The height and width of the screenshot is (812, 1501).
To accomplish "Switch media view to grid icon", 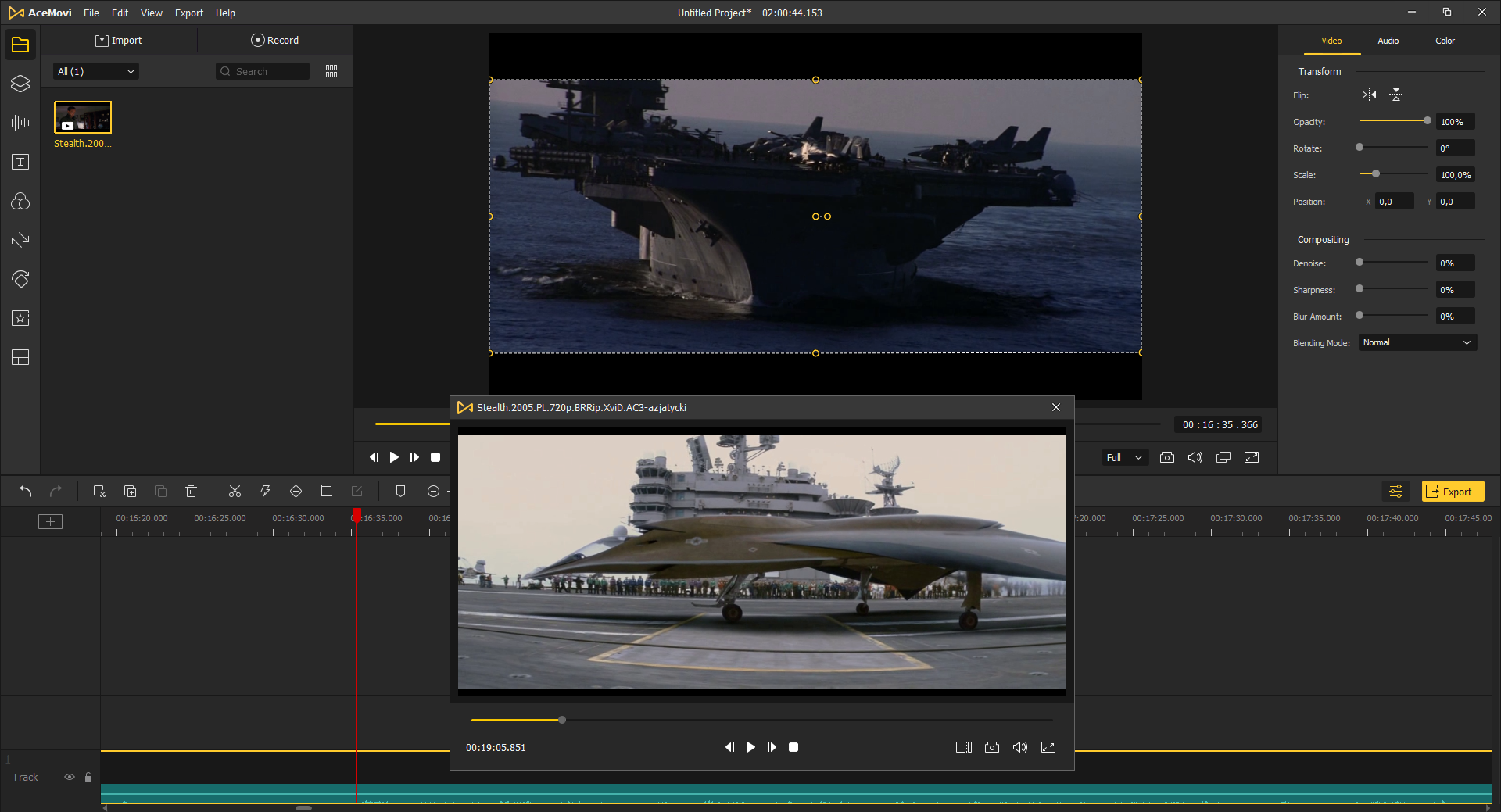I will (331, 71).
